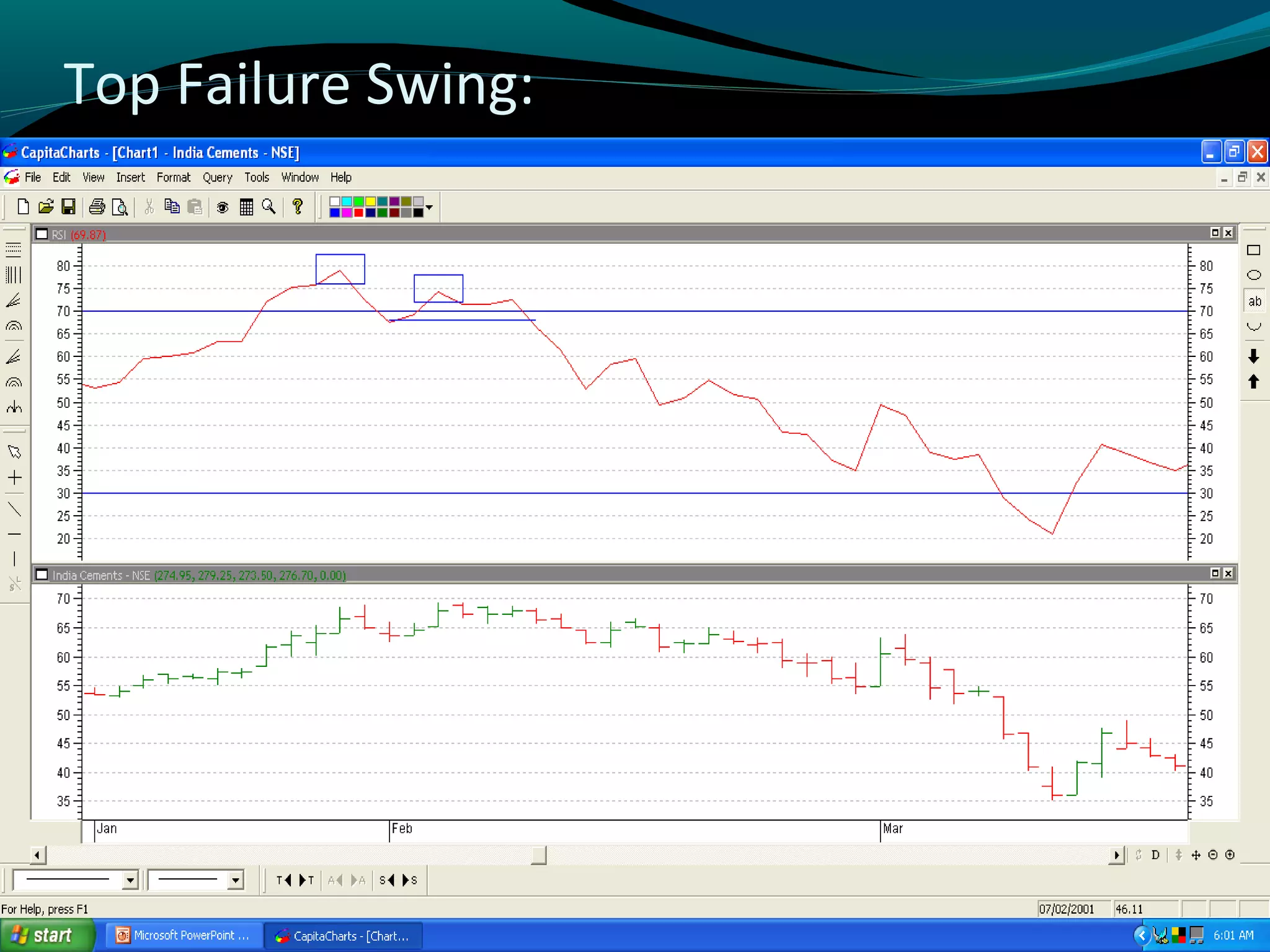Open the Query menu

[x=217, y=177]
